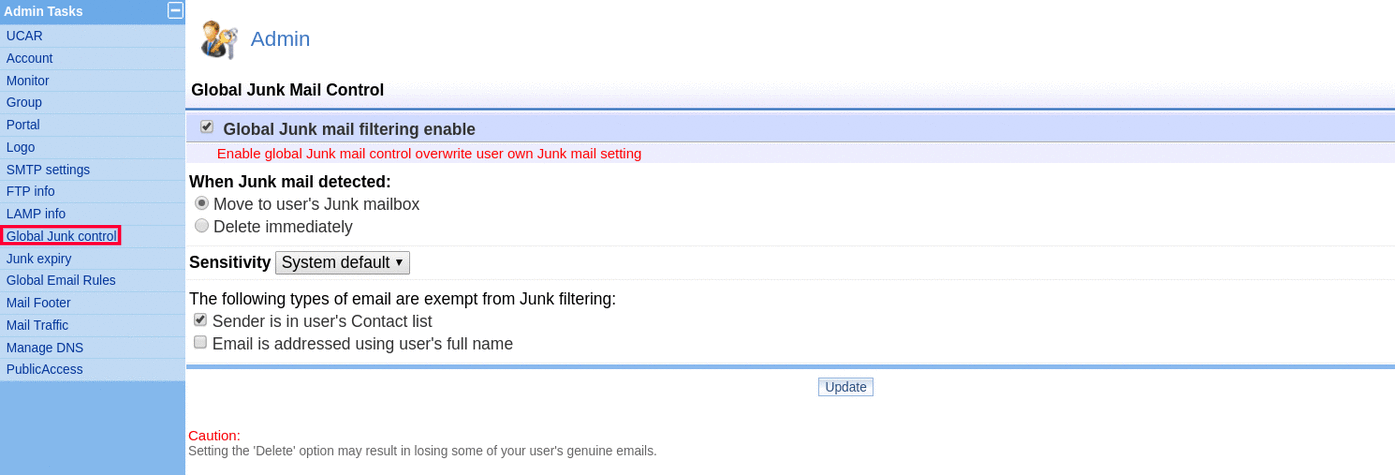
Task: Uncheck Sender is in user's Contact list
Action: pos(200,320)
